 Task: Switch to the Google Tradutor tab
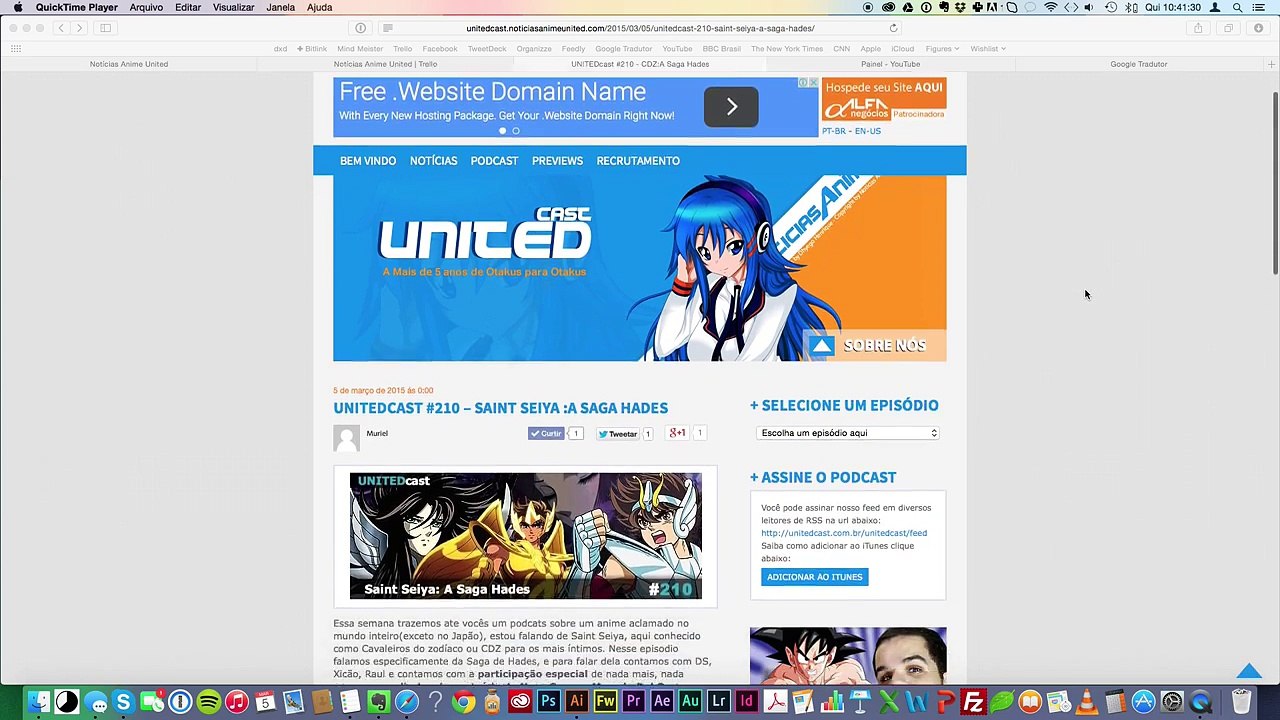click(x=1138, y=64)
